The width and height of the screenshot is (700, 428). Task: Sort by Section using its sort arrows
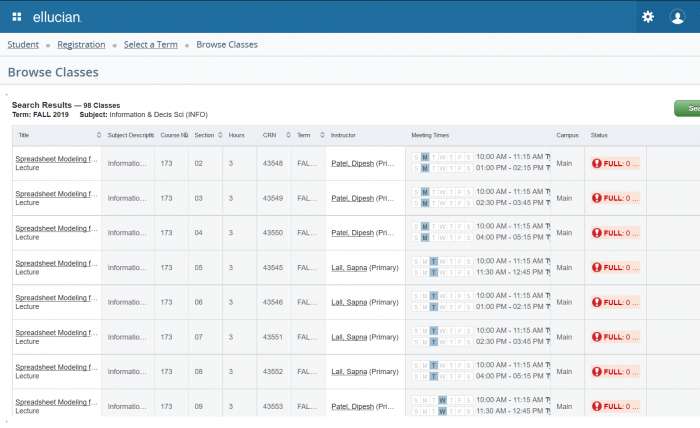coord(219,135)
